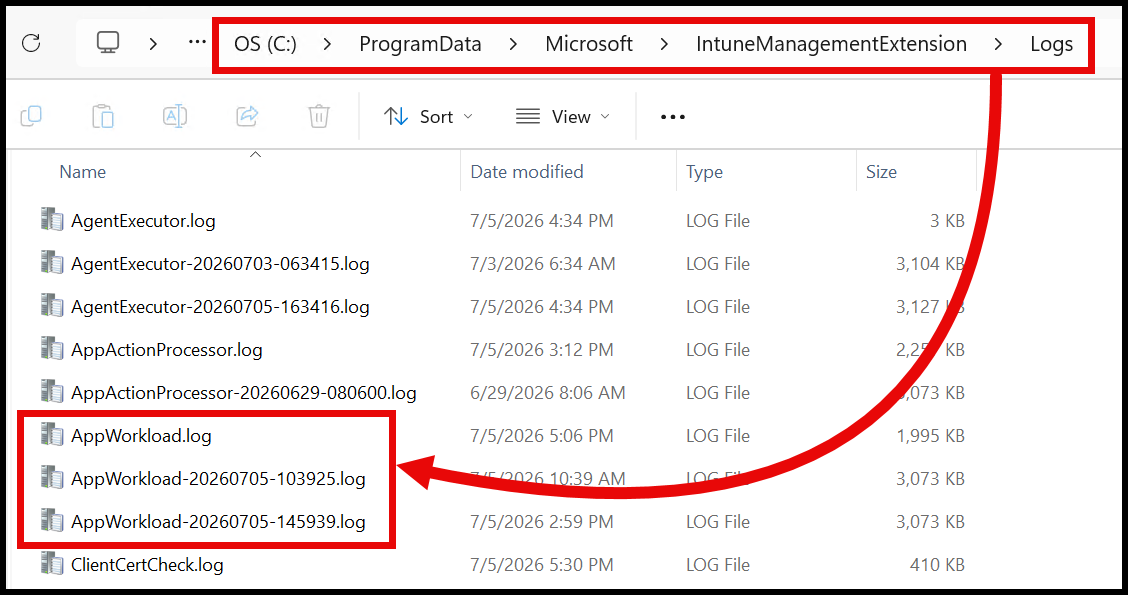Sort by the Name column header

[x=83, y=172]
